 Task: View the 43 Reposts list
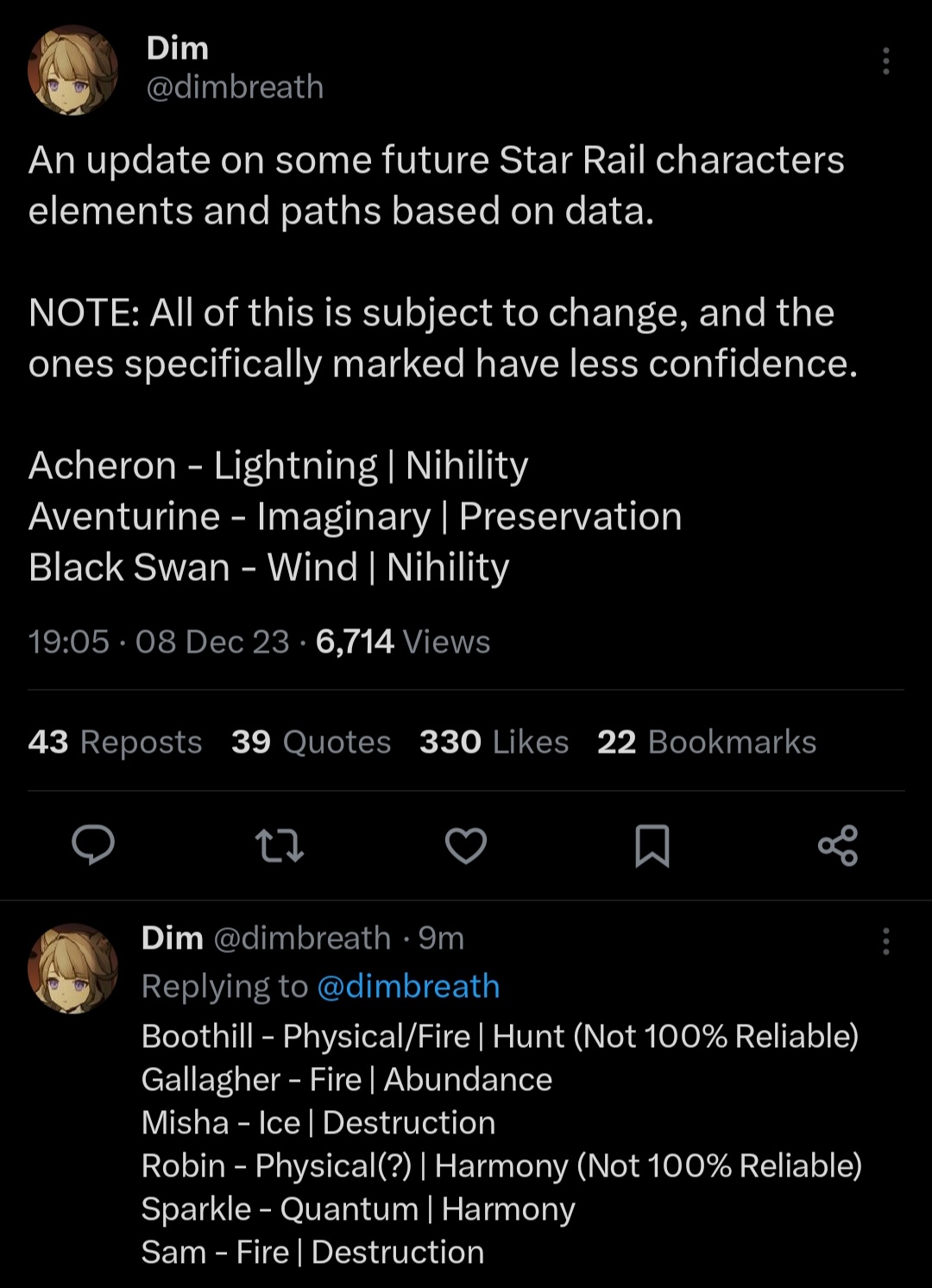[x=115, y=742]
